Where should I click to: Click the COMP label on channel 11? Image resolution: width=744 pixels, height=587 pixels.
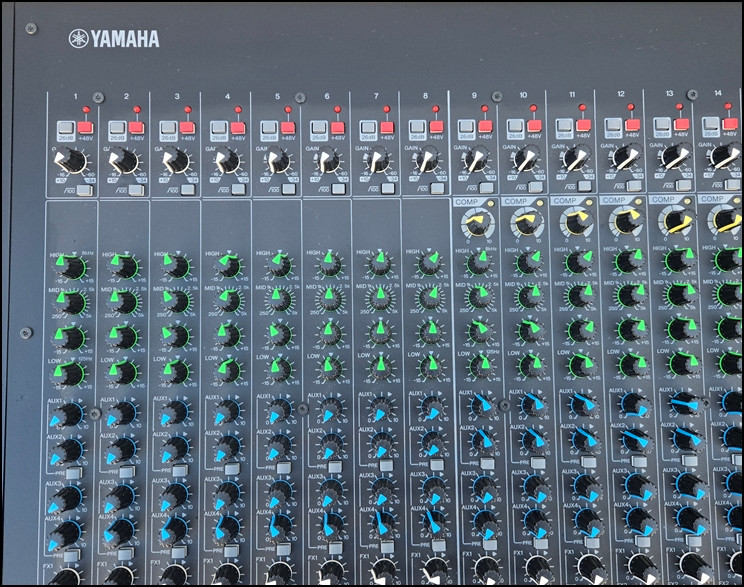tap(565, 201)
